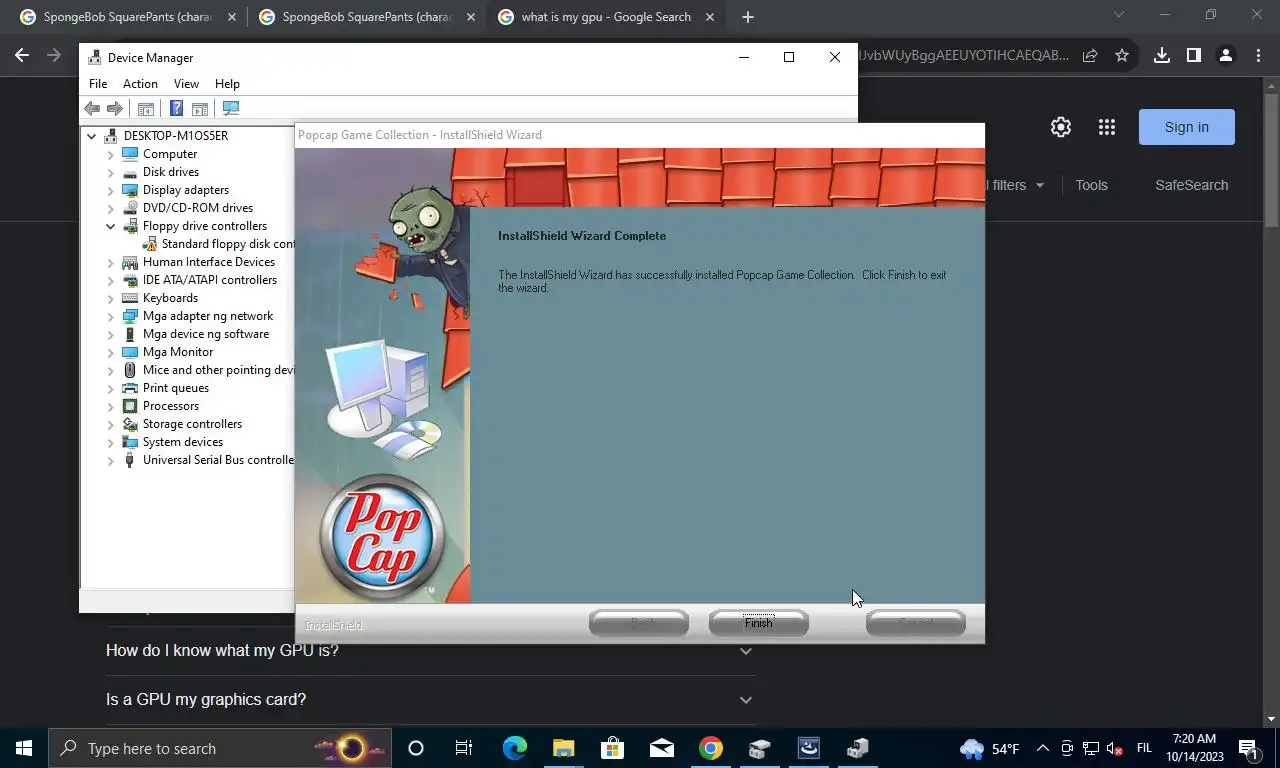The width and height of the screenshot is (1280, 768).
Task: Select Mga Monitor tree item
Action: click(x=177, y=352)
